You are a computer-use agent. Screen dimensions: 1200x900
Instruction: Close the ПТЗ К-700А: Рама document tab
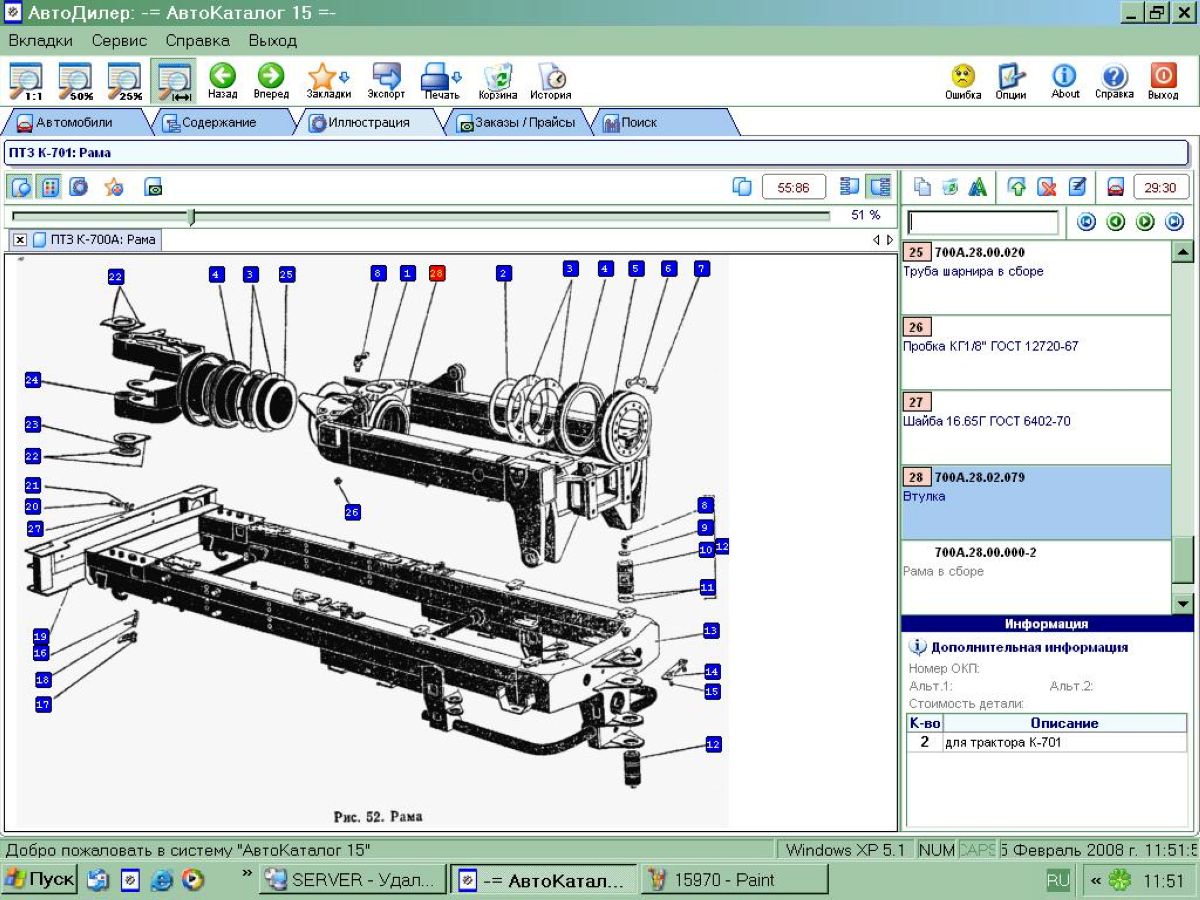tap(20, 240)
